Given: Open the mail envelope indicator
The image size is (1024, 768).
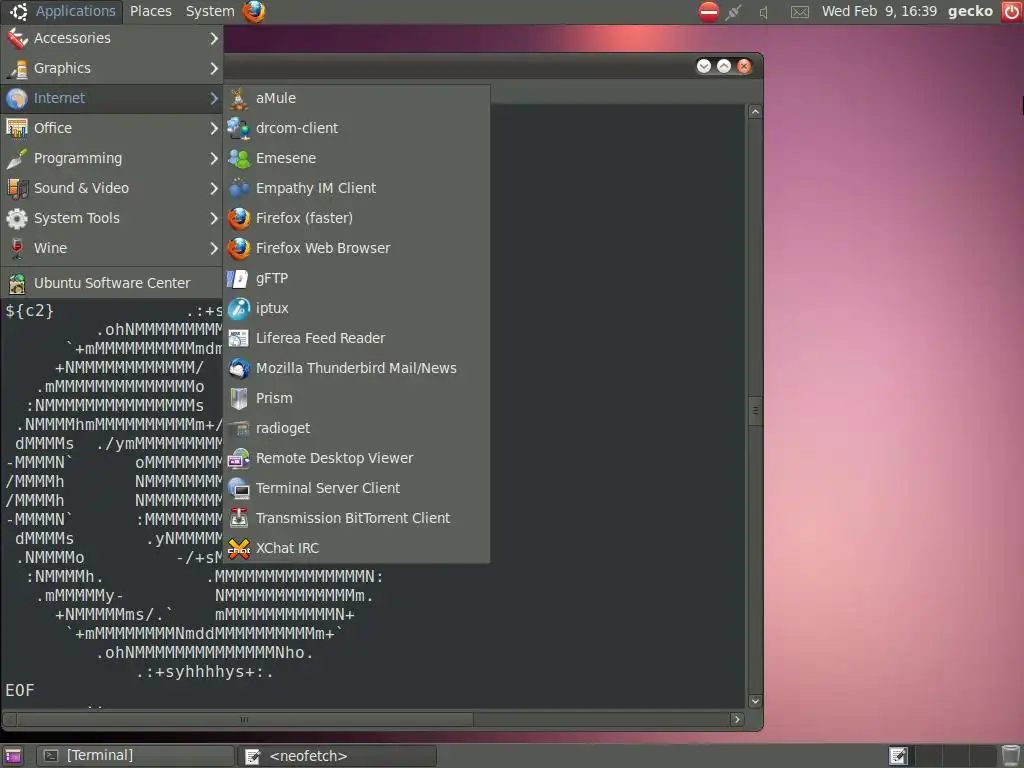Looking at the screenshot, I should click(x=799, y=12).
